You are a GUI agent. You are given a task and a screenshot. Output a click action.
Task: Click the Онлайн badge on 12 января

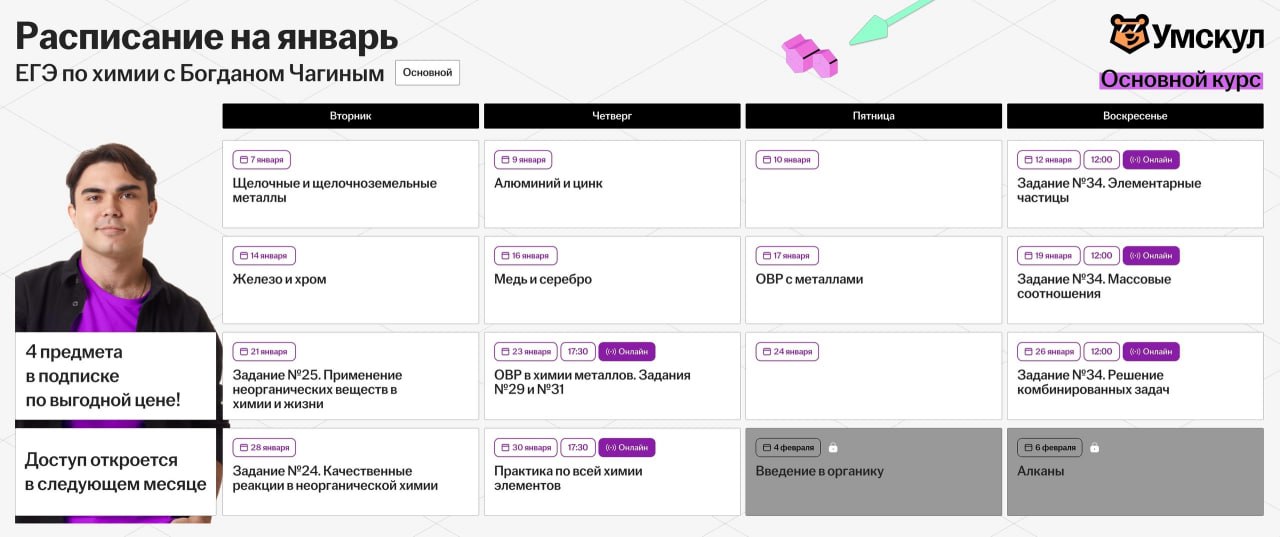pos(1151,160)
